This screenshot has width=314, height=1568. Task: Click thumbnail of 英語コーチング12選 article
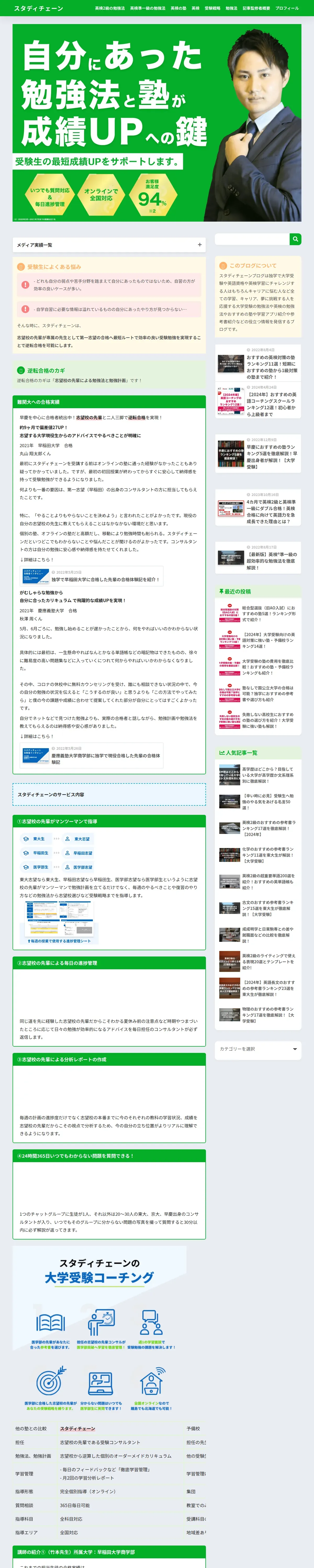[231, 401]
